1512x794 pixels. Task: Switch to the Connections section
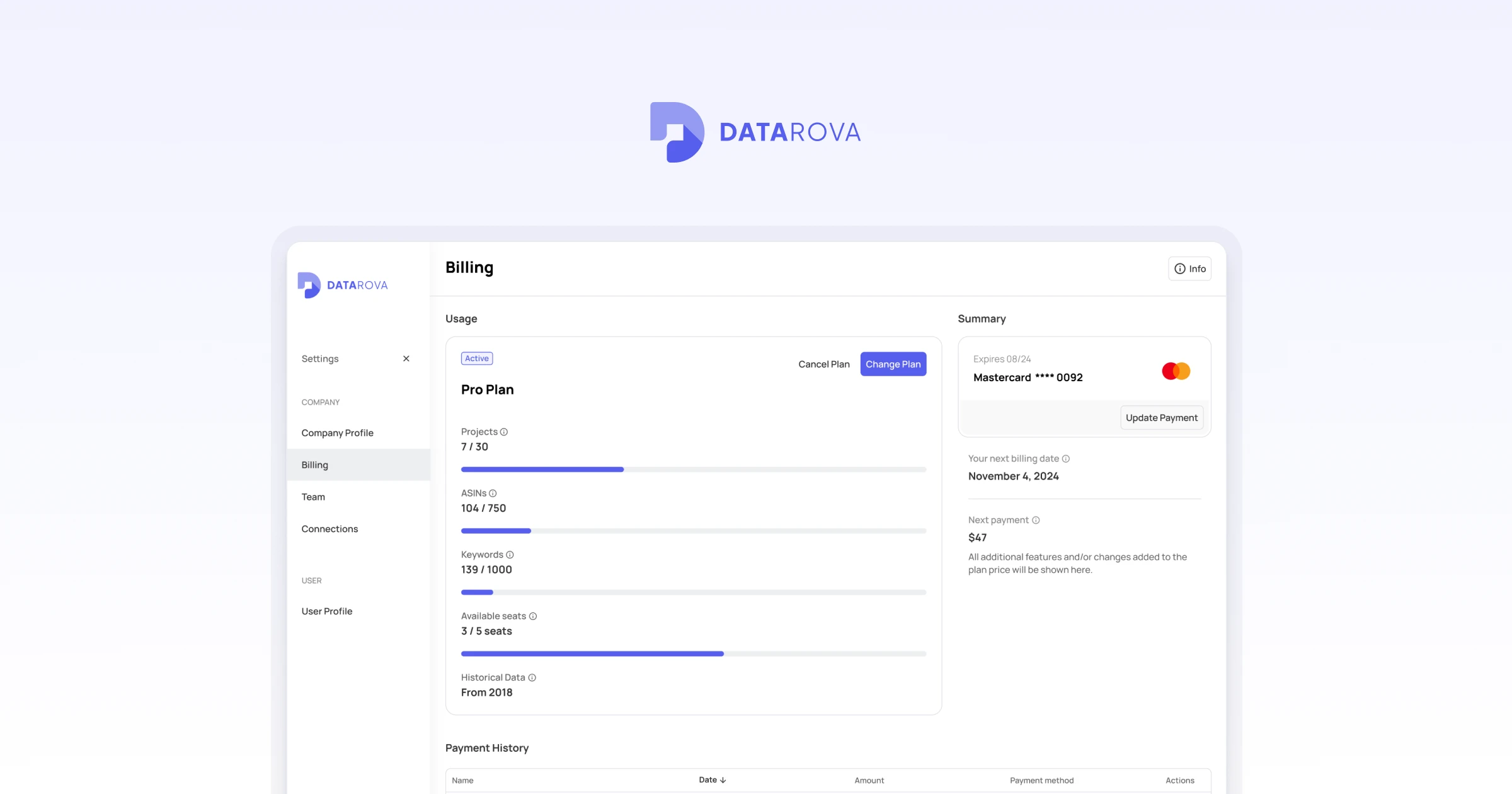tap(329, 529)
